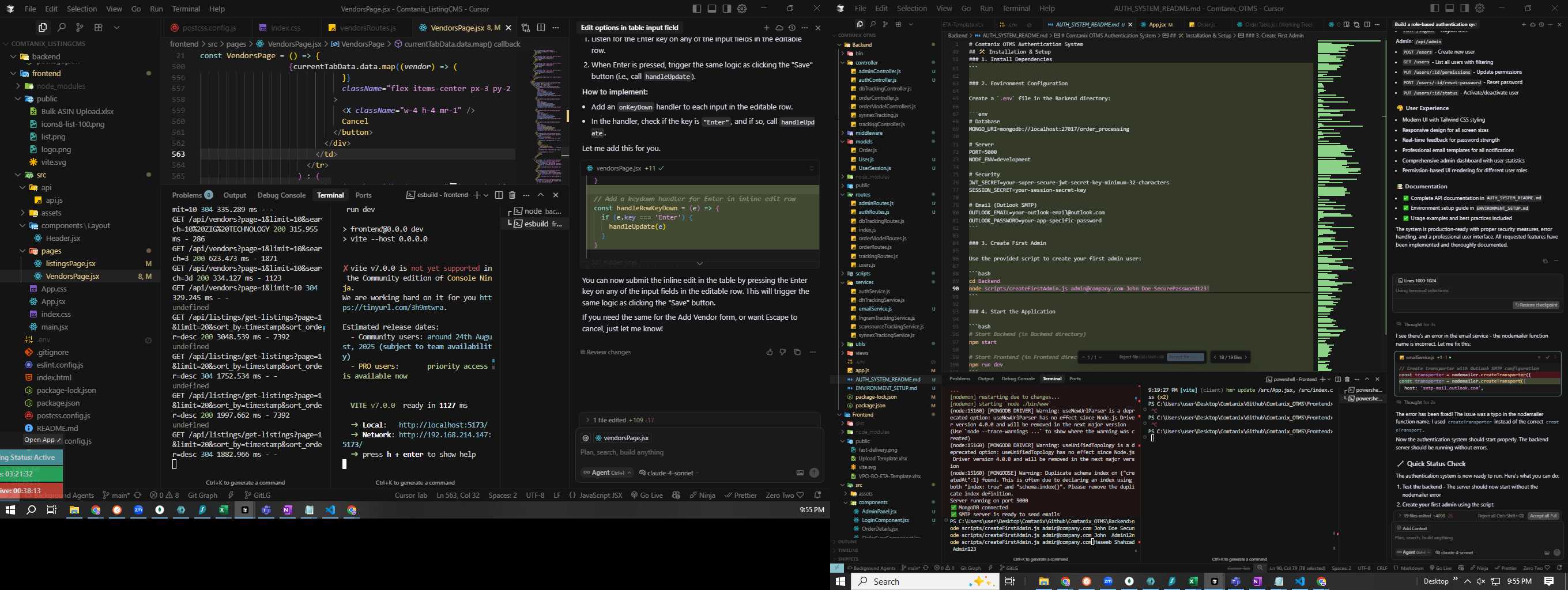Open Windows Start menu on right taskbar

tap(840, 581)
